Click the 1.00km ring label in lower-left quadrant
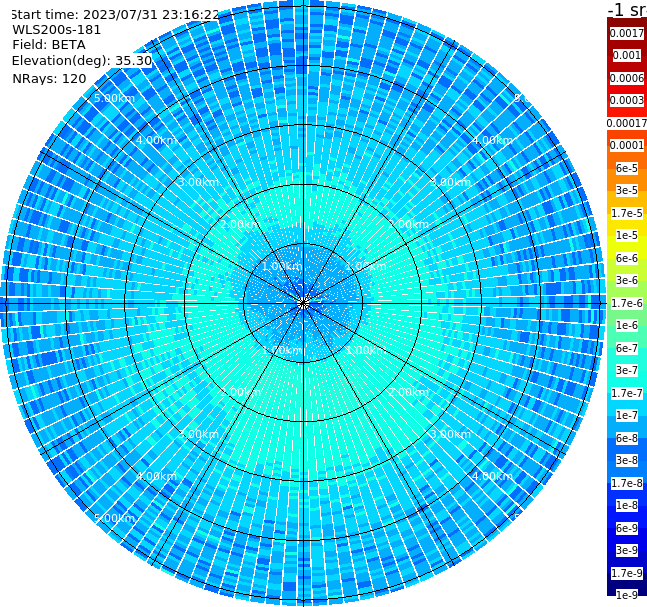647x607 pixels. click(282, 350)
